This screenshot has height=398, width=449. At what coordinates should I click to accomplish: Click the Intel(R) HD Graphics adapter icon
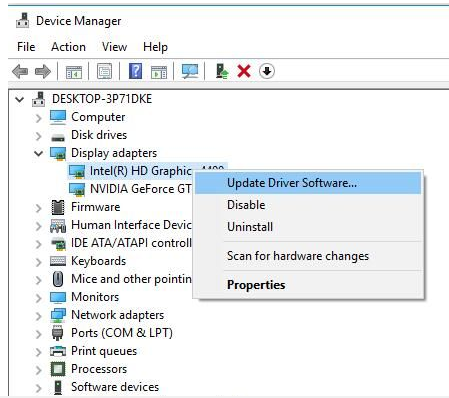click(77, 172)
